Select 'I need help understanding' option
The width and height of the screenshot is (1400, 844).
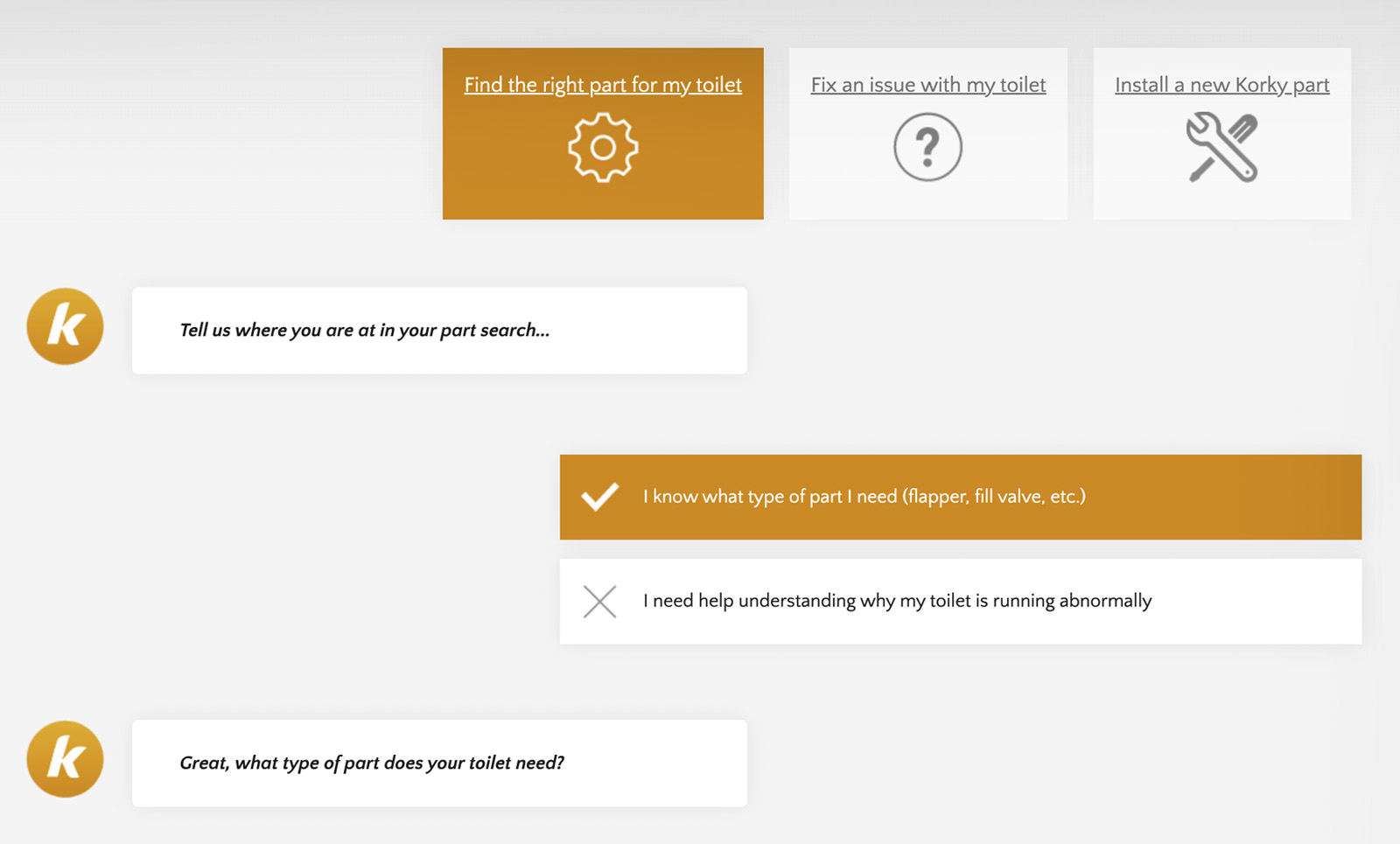click(x=960, y=602)
